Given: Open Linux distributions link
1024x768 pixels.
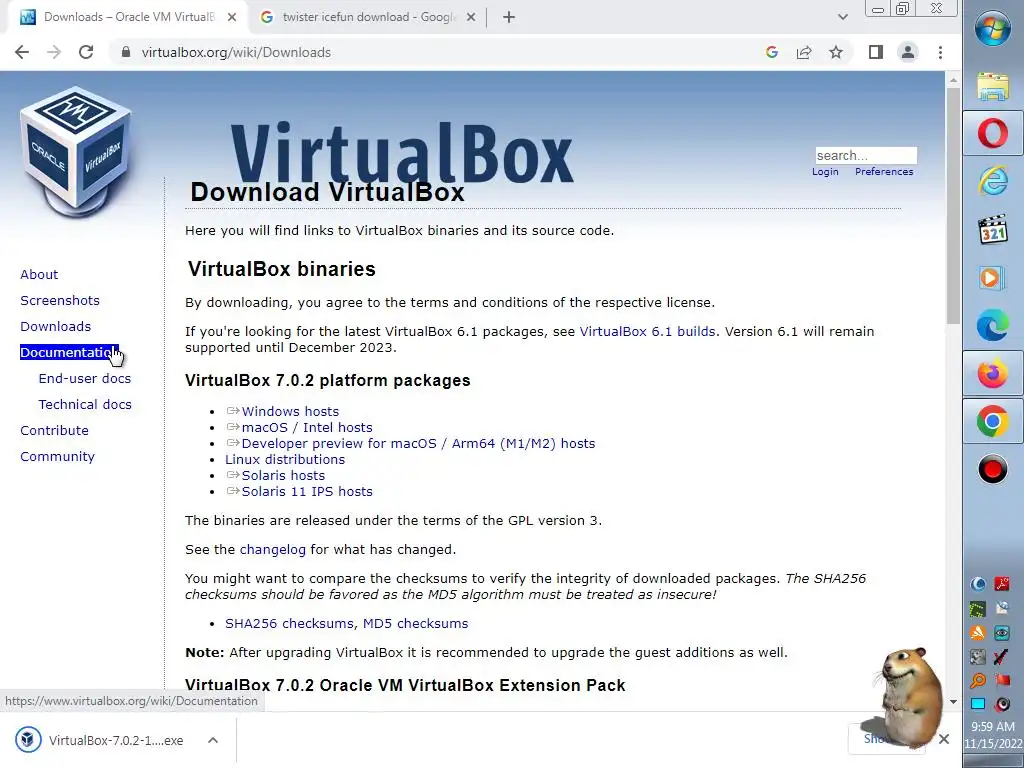Looking at the screenshot, I should [x=285, y=459].
